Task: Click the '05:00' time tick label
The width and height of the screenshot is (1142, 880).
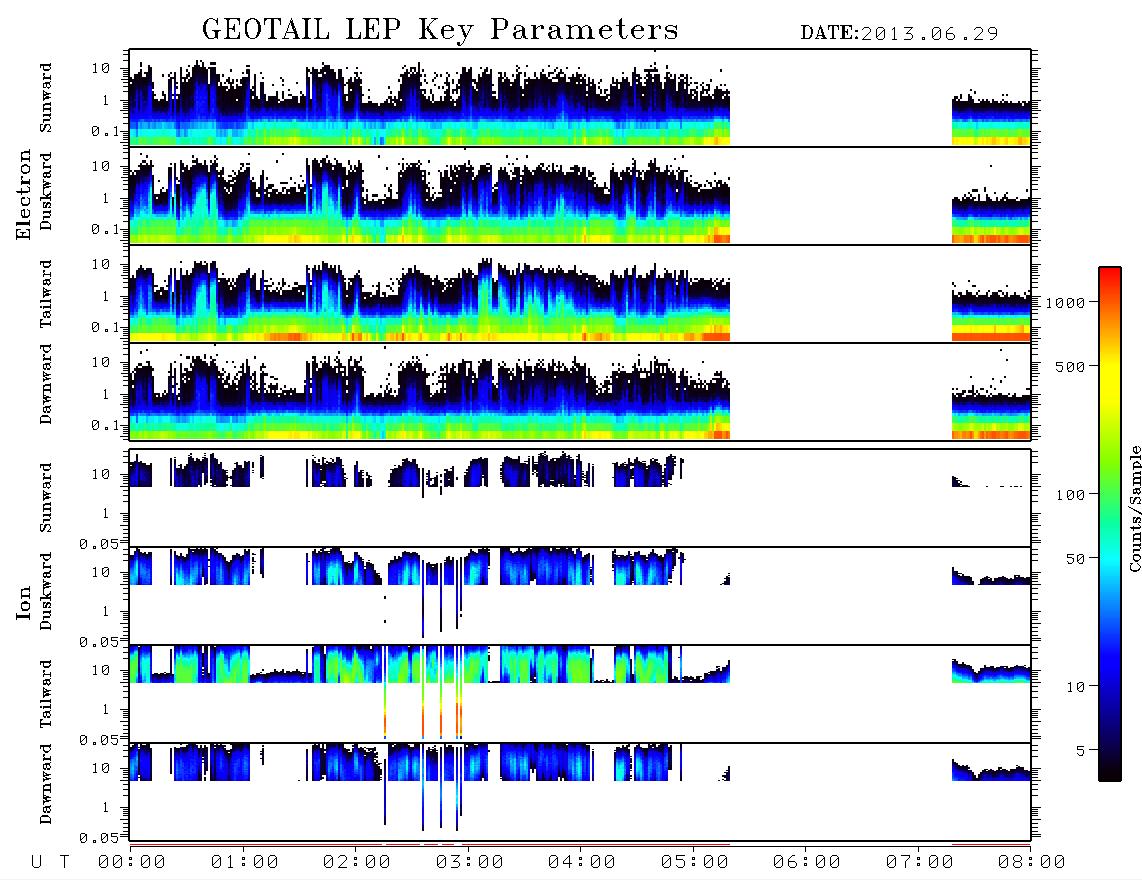Action: (x=695, y=863)
